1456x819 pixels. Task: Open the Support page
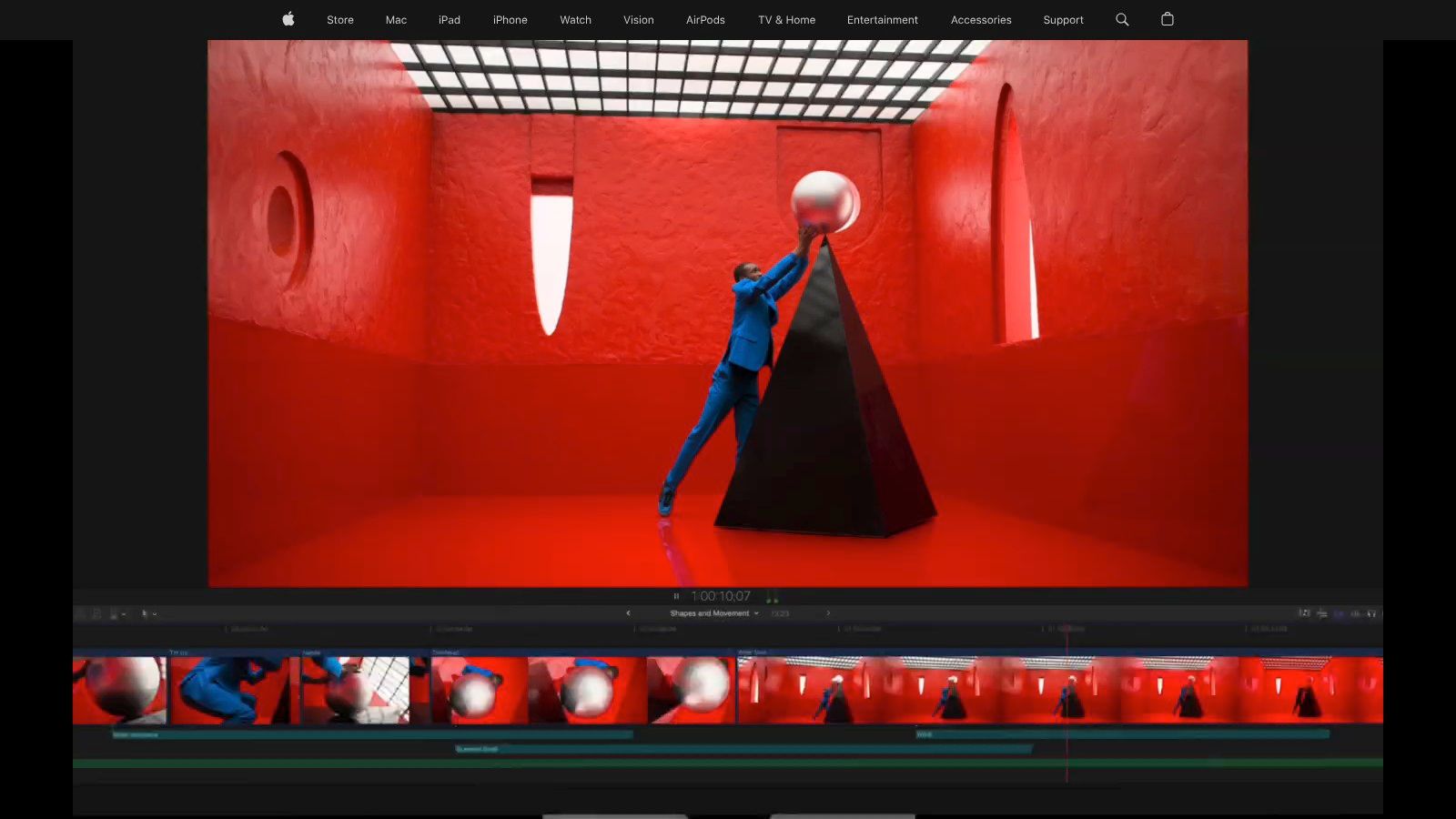click(x=1063, y=19)
